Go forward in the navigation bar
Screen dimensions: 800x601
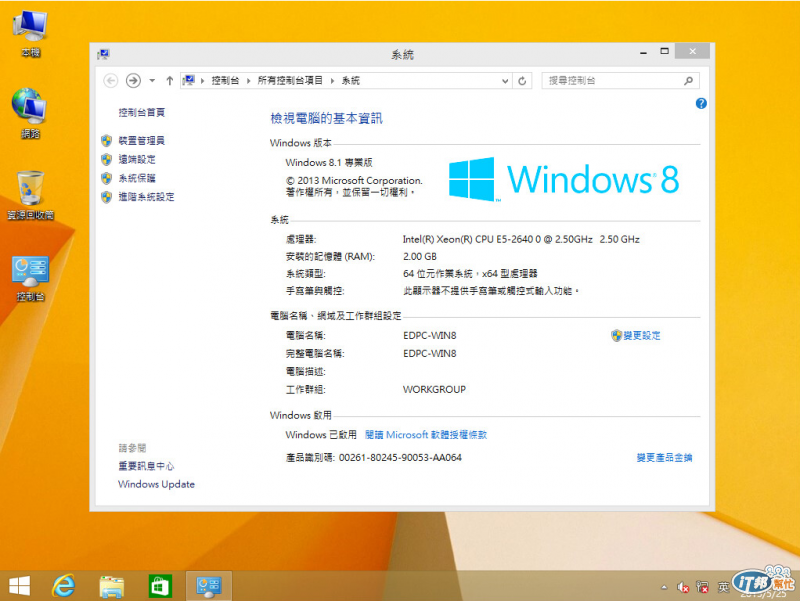click(x=133, y=81)
